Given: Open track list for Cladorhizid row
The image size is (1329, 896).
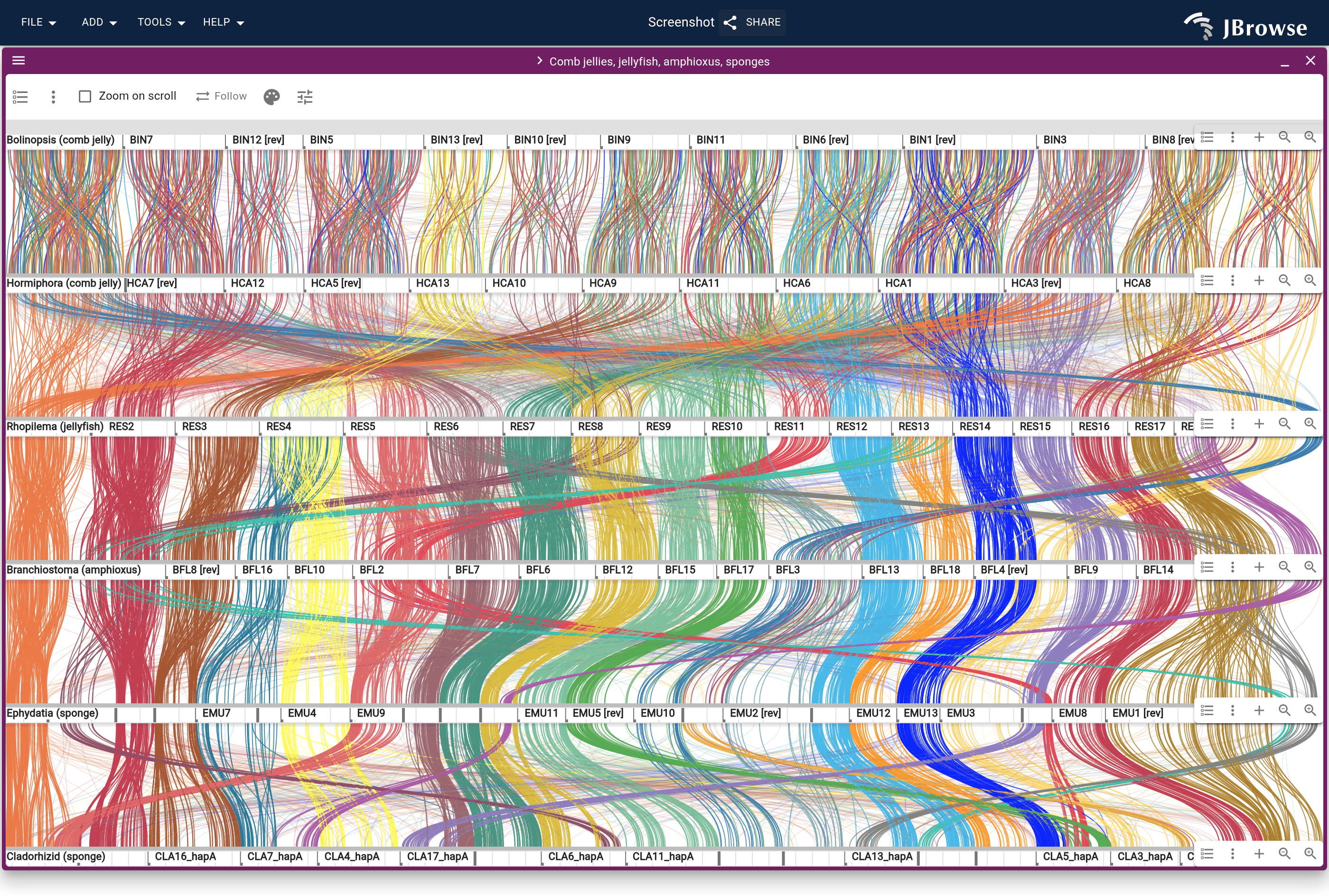Looking at the screenshot, I should click(1207, 854).
